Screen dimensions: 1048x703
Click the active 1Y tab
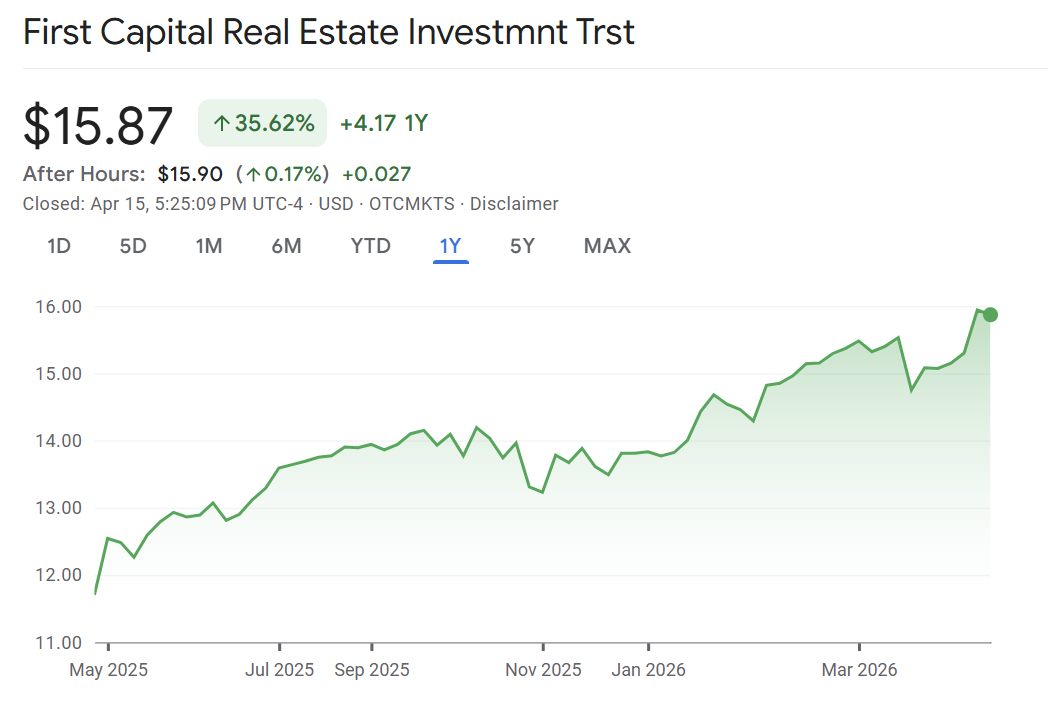450,246
